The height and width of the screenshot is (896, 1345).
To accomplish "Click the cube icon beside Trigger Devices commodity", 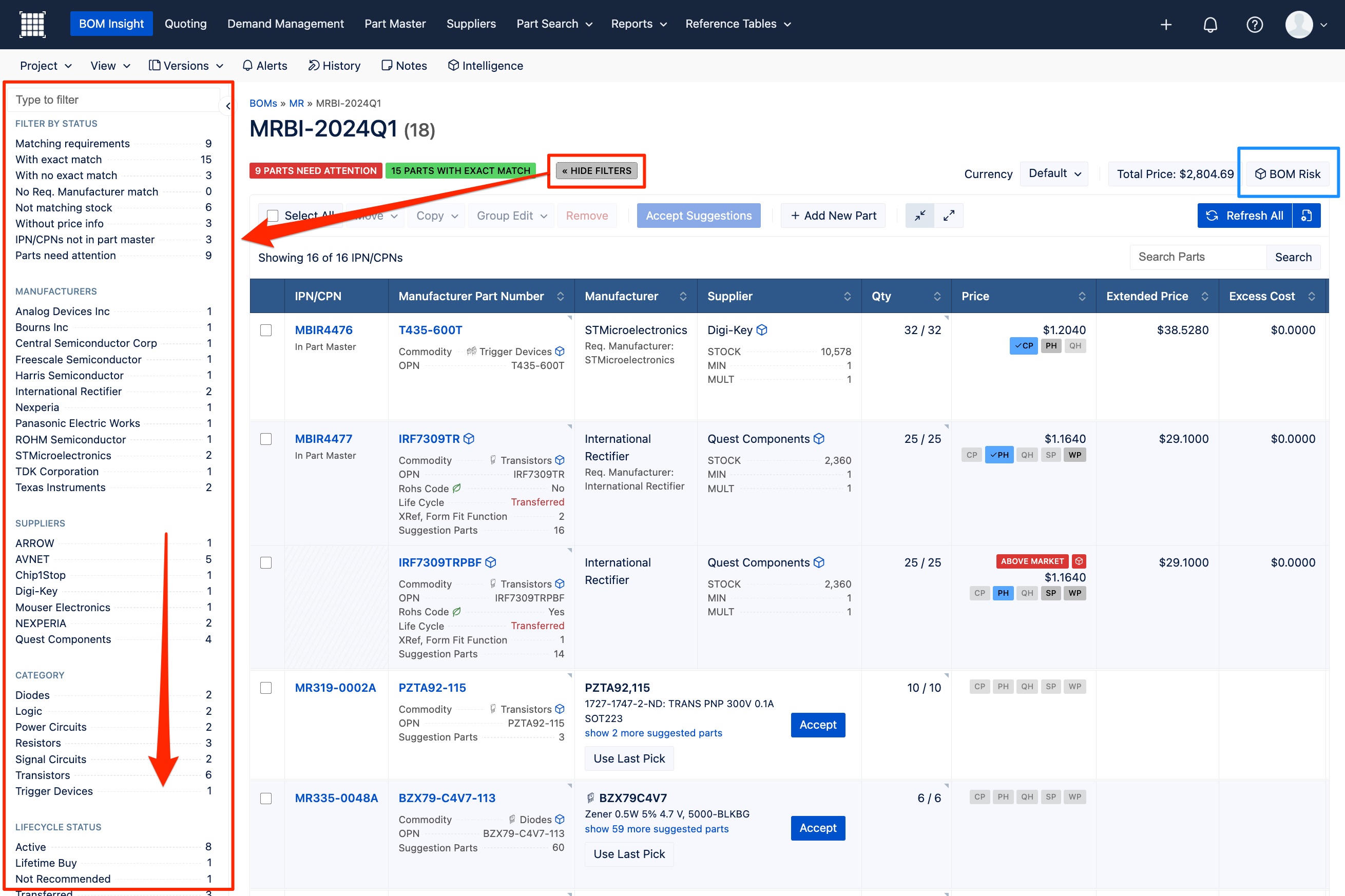I will 560,351.
